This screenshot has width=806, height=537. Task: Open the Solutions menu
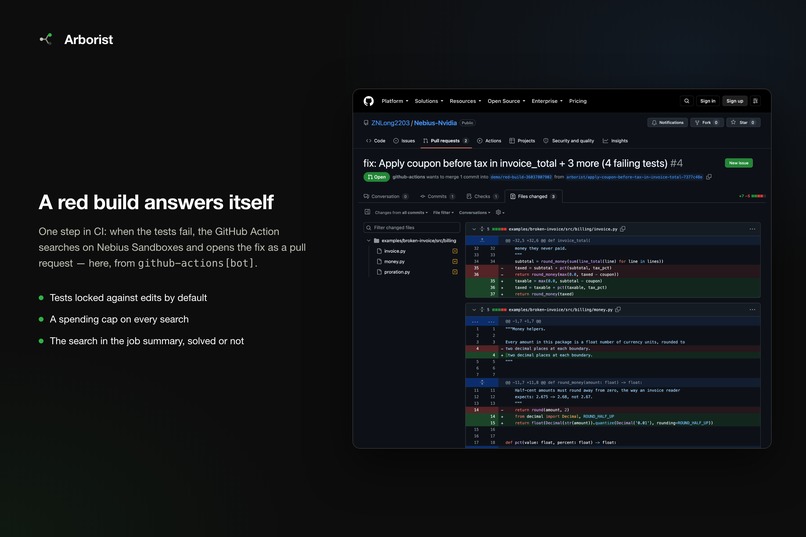(x=429, y=101)
